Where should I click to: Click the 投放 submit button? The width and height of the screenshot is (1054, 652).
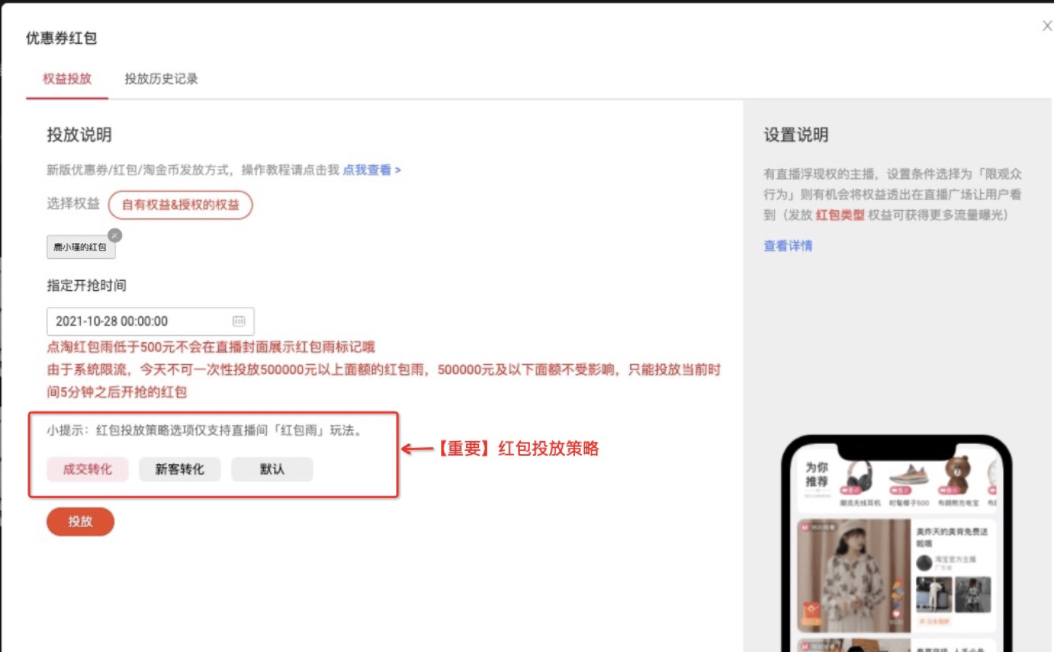click(x=80, y=521)
